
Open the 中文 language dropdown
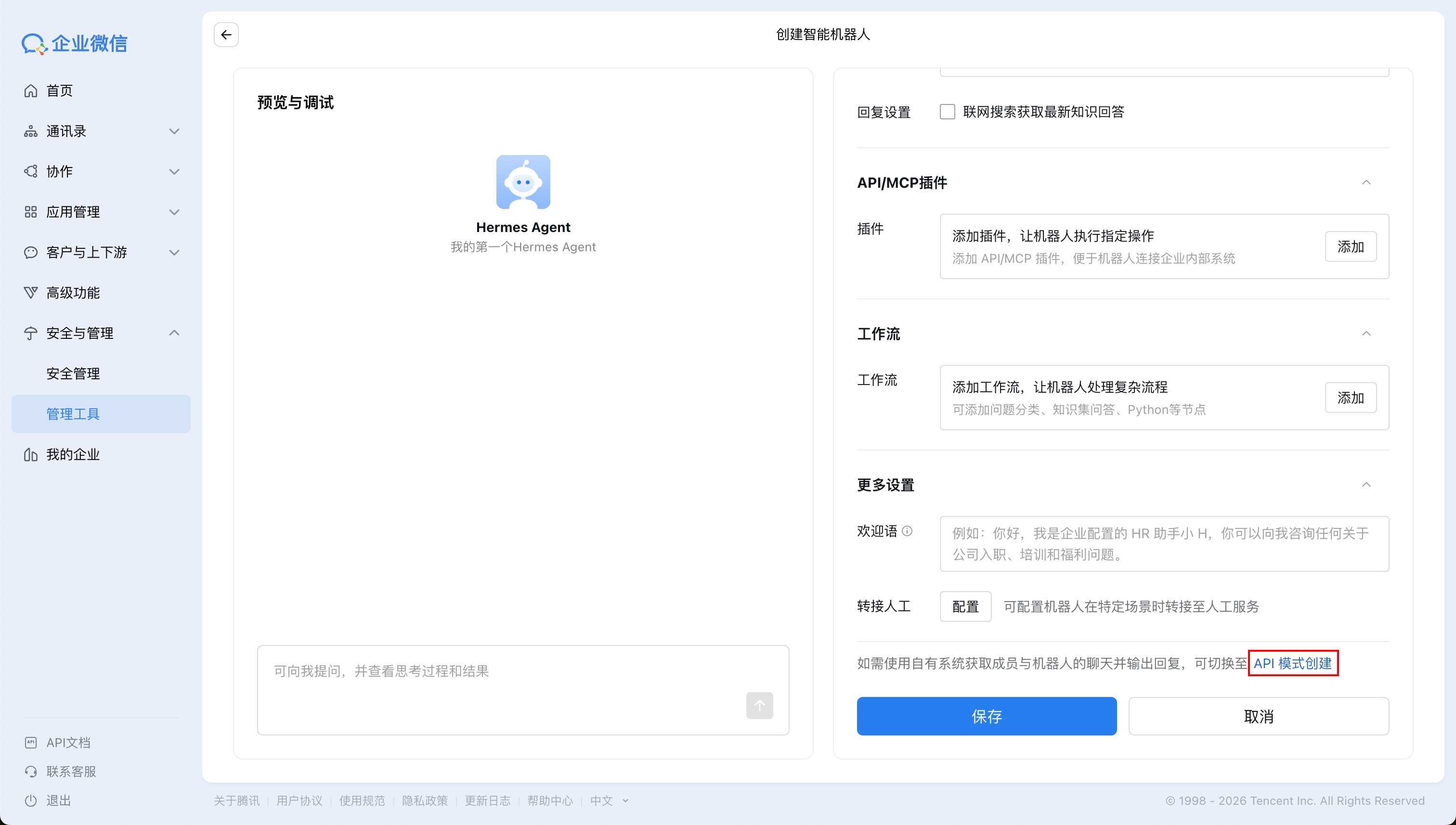pos(608,800)
